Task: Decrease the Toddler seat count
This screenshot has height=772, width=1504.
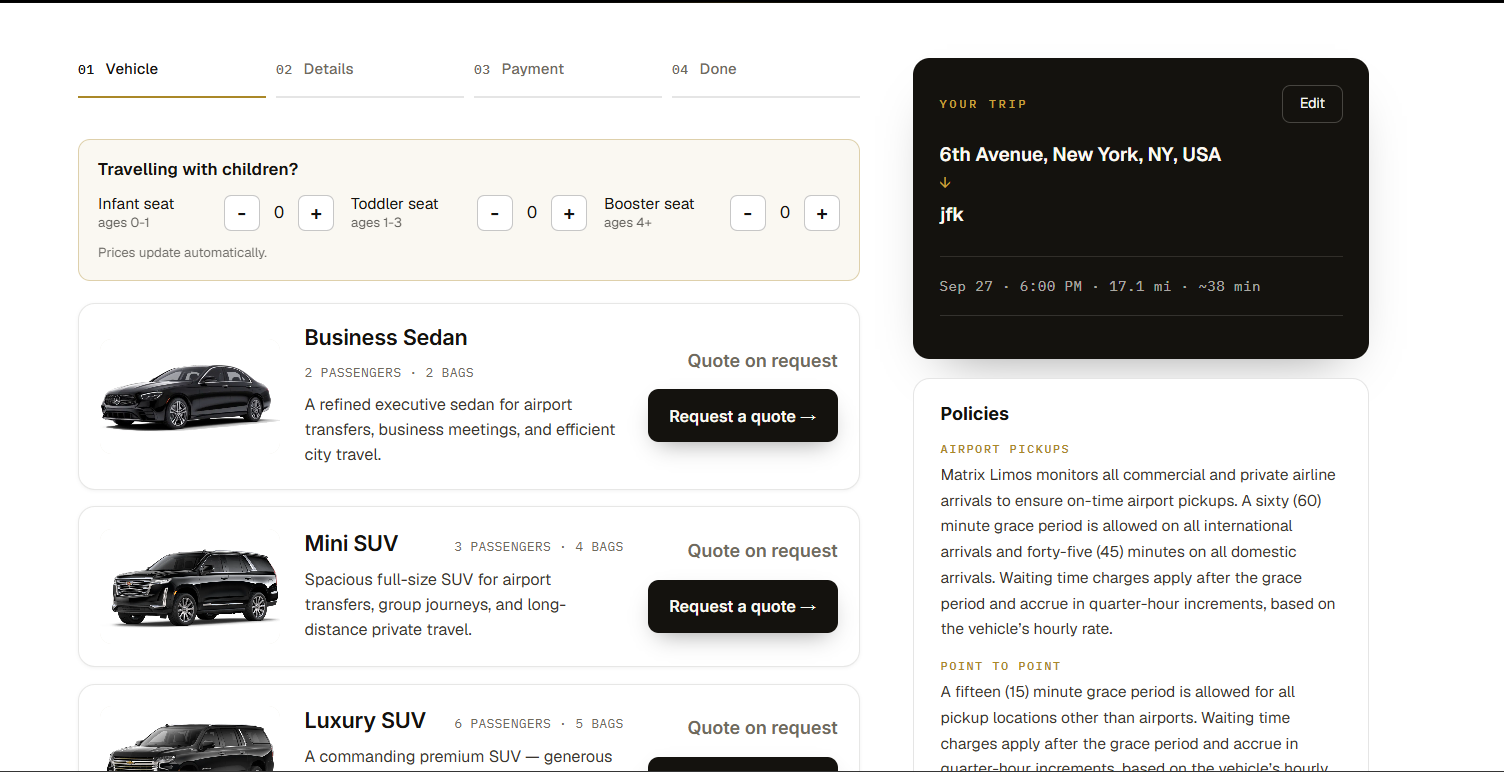Action: [495, 213]
